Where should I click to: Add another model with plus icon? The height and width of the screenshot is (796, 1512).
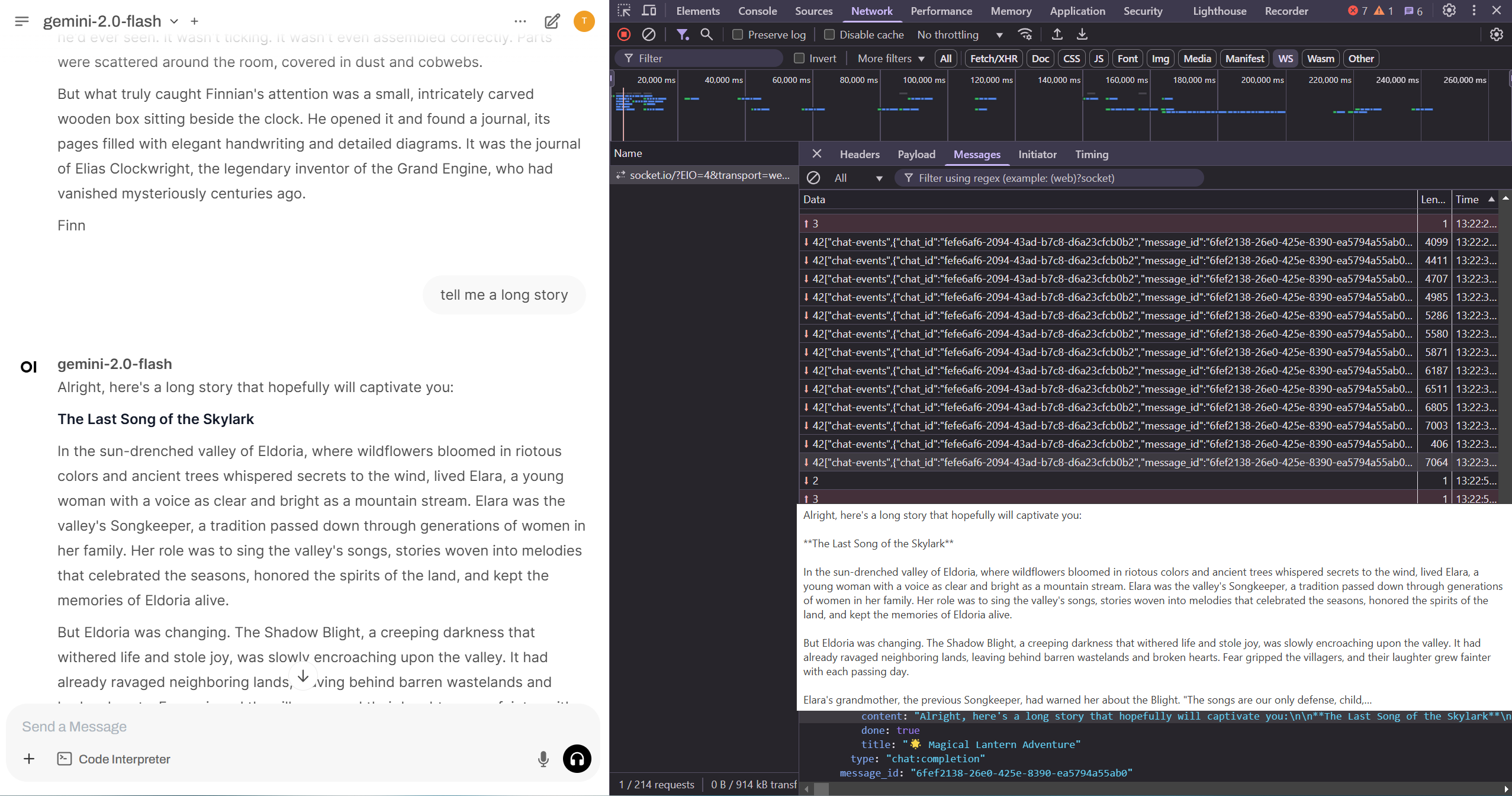coord(194,21)
